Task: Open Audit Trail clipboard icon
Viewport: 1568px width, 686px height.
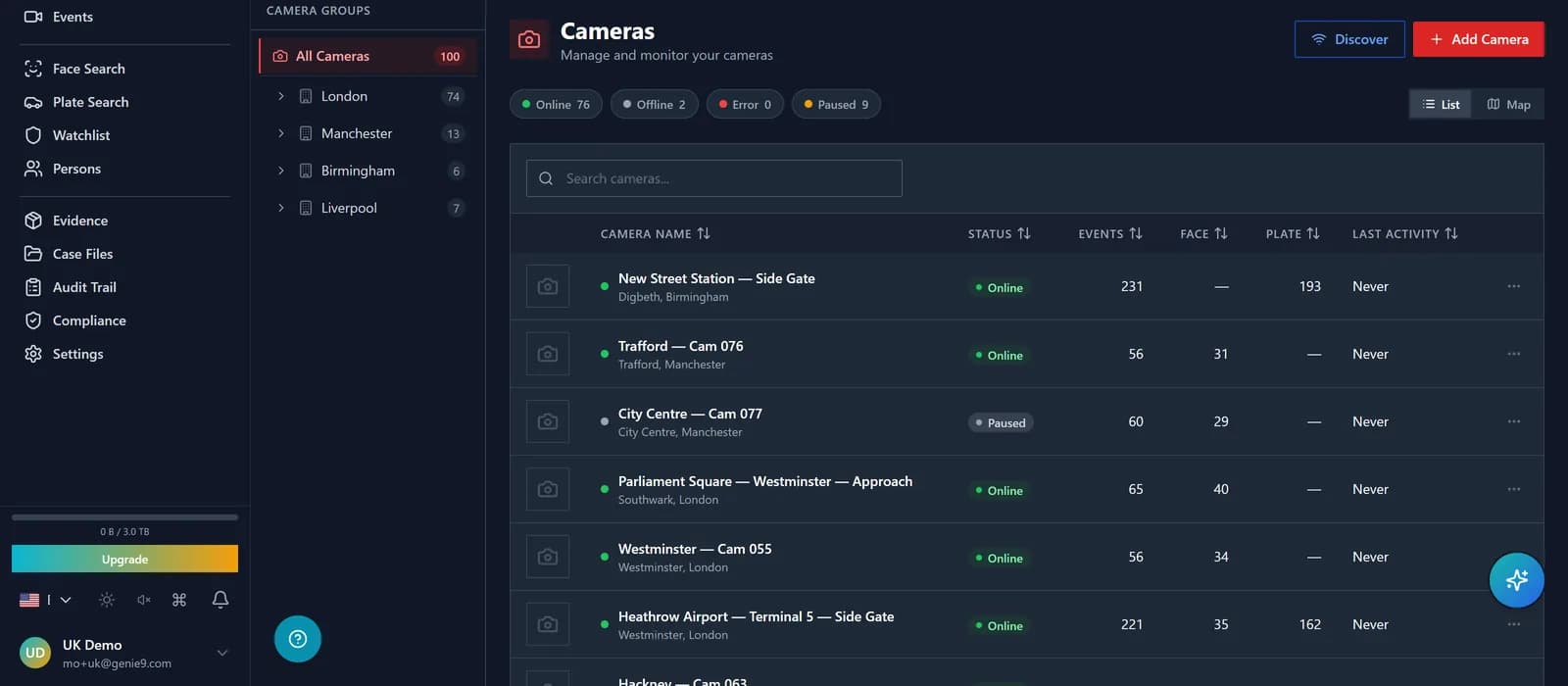Action: 33,287
